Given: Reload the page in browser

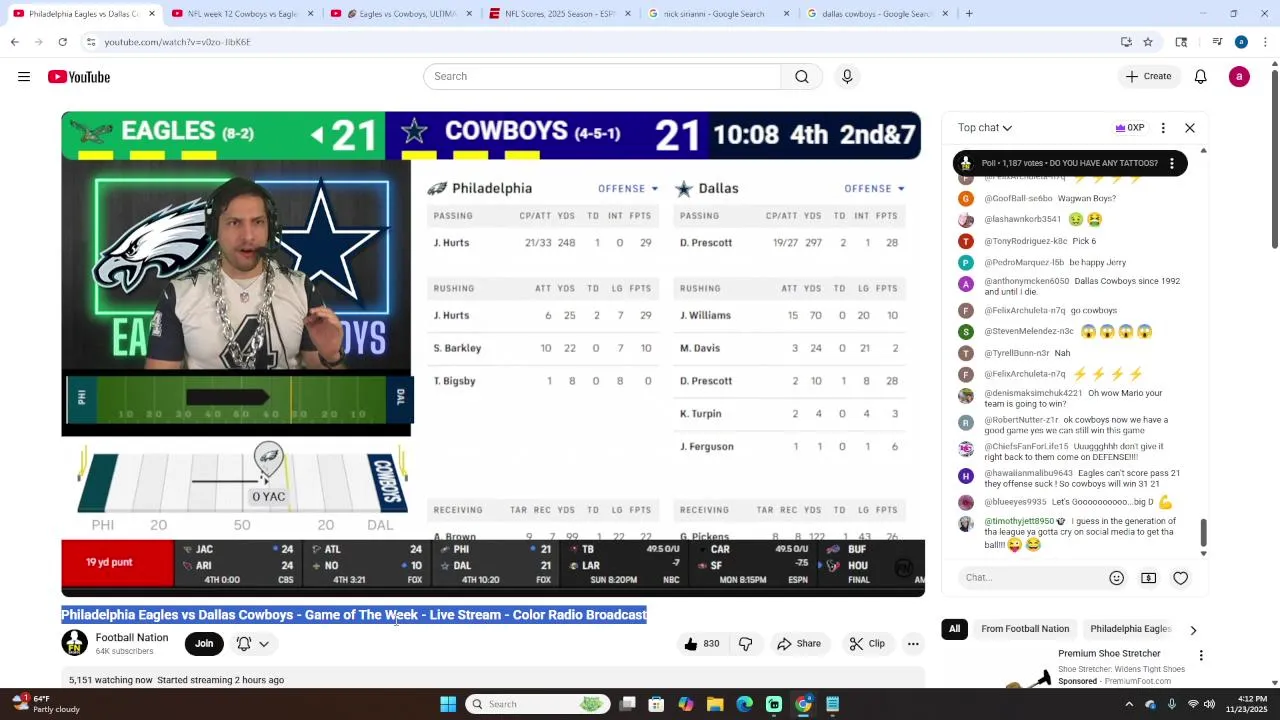Looking at the screenshot, I should [62, 42].
